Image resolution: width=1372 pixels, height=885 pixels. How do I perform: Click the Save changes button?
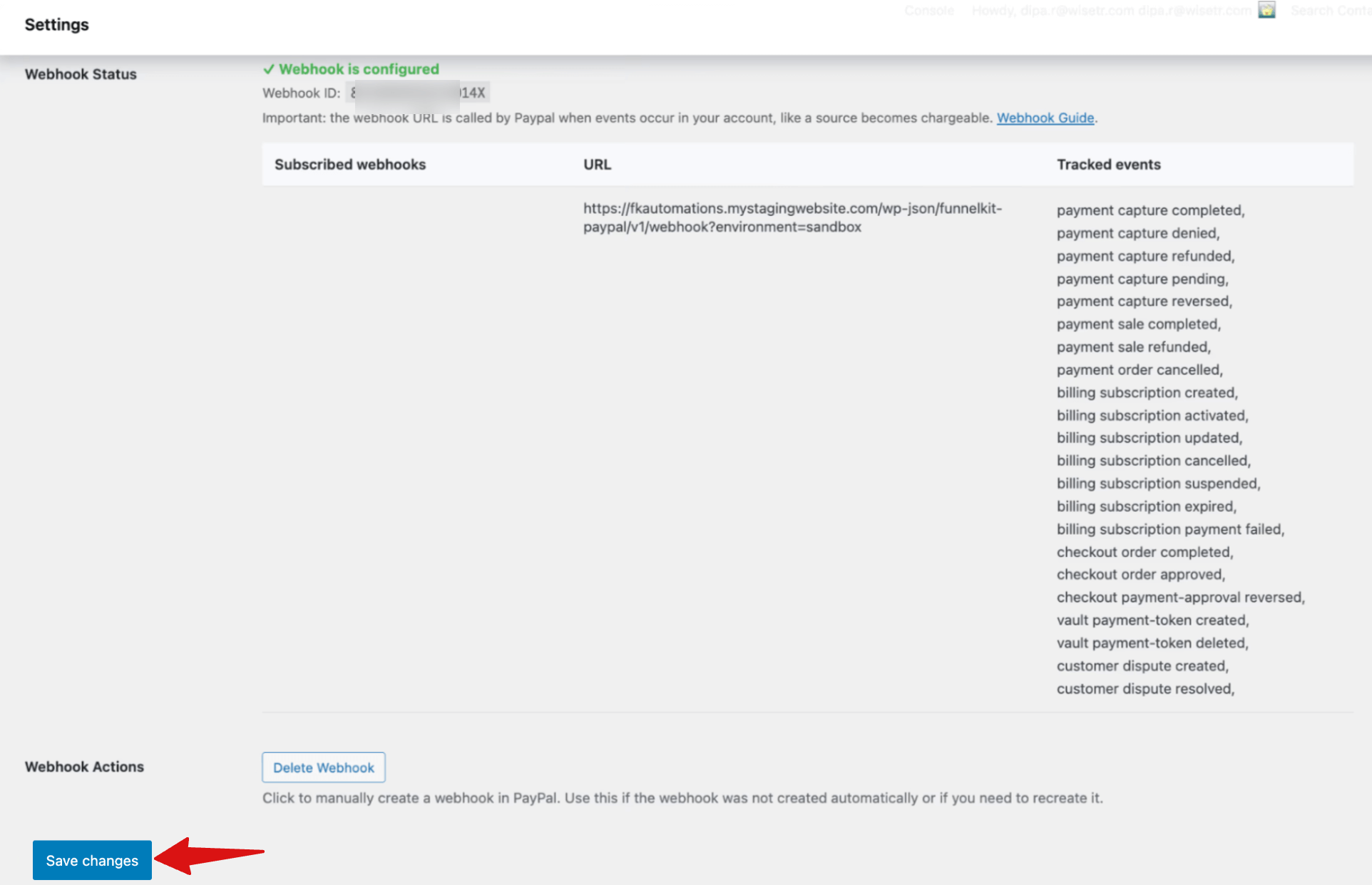pos(92,860)
